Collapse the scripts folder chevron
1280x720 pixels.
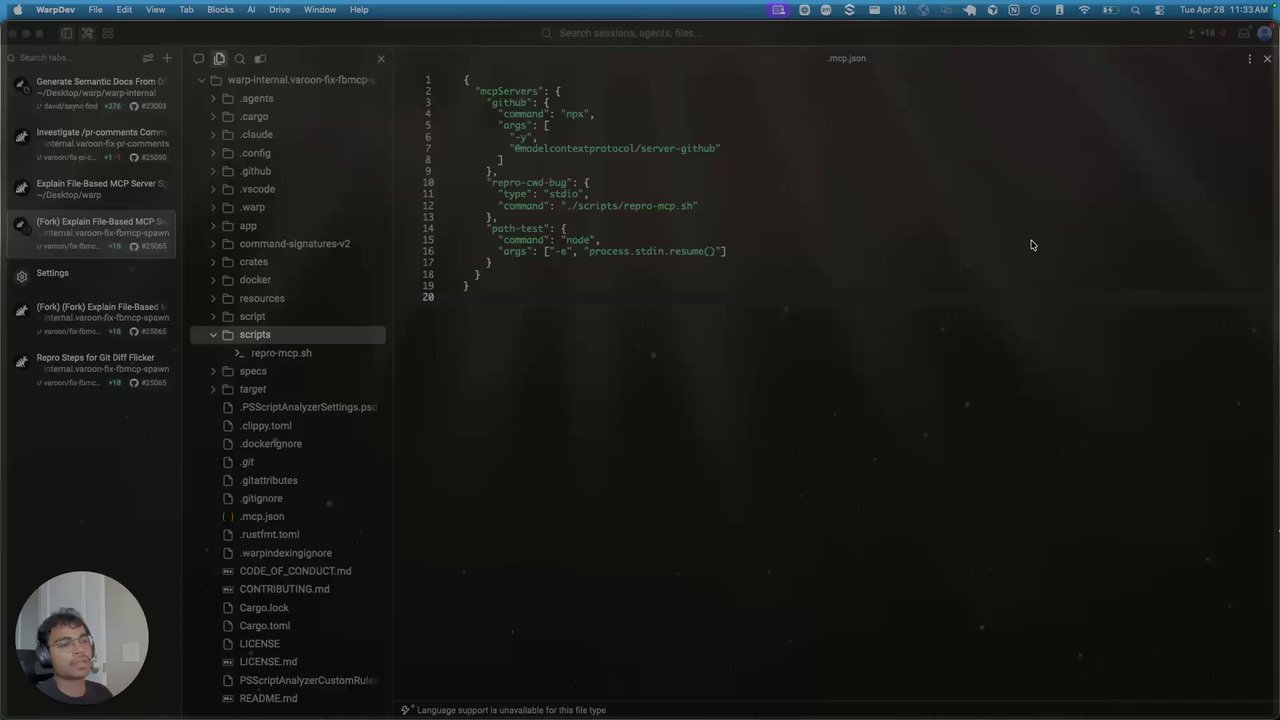[x=213, y=335]
